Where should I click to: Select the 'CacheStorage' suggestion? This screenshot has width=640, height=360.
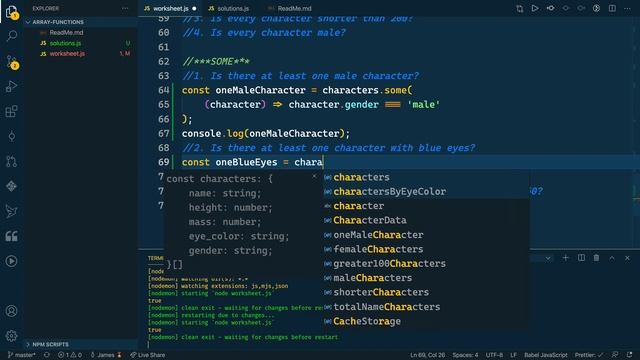426,321
